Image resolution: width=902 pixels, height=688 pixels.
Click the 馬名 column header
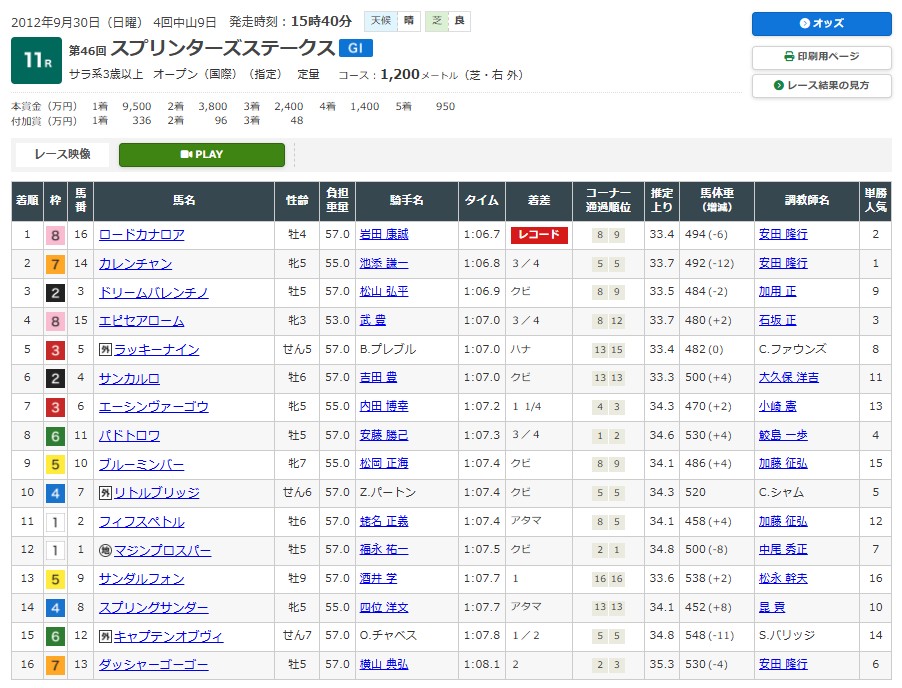pos(183,200)
